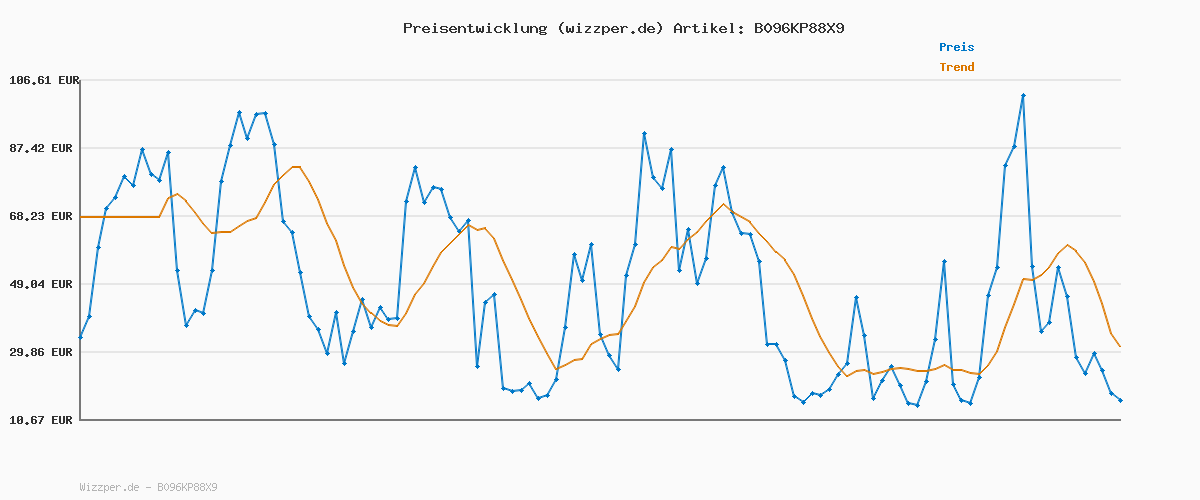Screen dimensions: 1200x500
Task: Click the 49.04 EUR axis label
Action: [x=44, y=284]
